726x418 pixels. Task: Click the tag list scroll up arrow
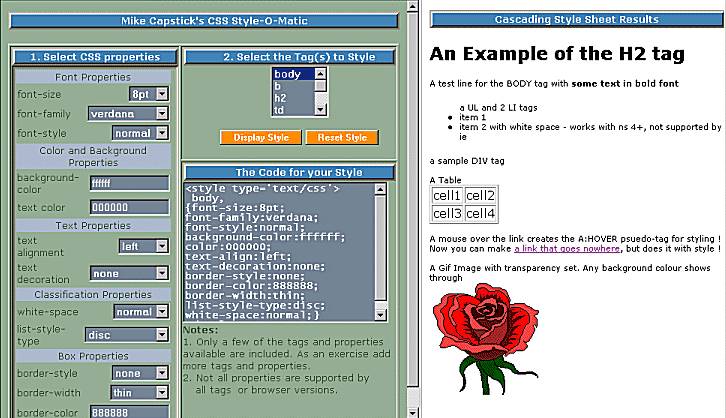pyautogui.click(x=320, y=74)
